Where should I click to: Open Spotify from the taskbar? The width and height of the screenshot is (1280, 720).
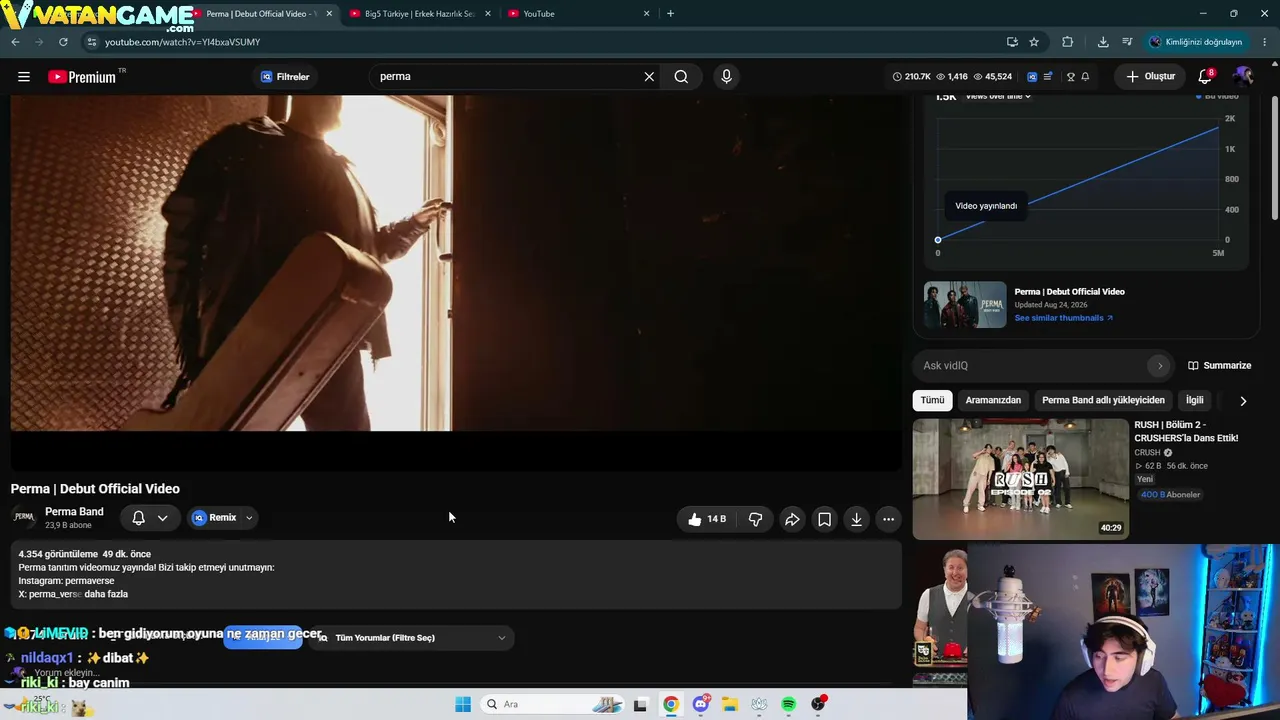pos(789,704)
